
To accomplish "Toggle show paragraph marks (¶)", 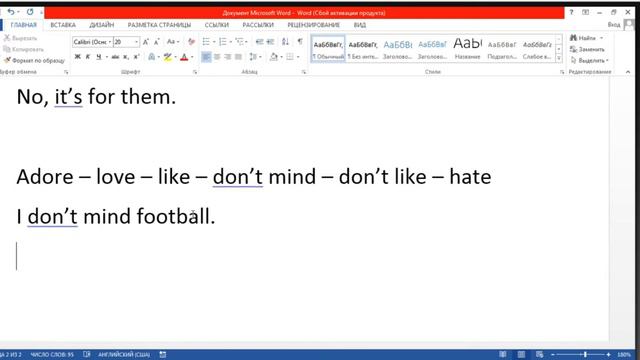I will pos(300,42).
